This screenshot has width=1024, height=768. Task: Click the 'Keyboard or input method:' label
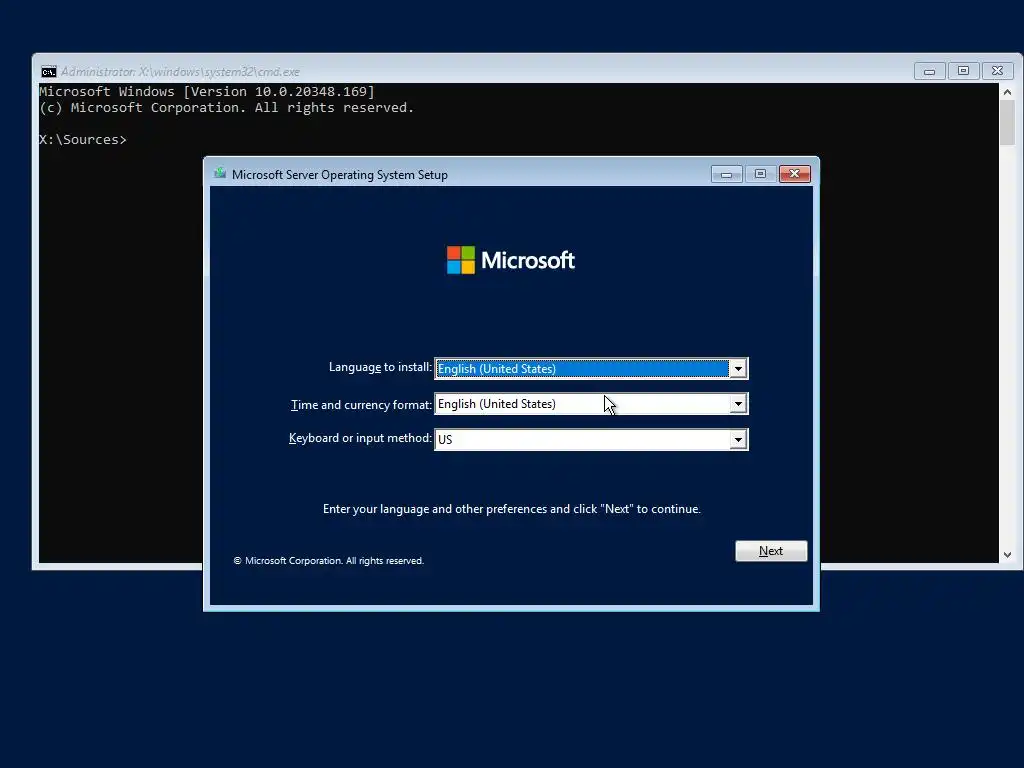pos(360,438)
